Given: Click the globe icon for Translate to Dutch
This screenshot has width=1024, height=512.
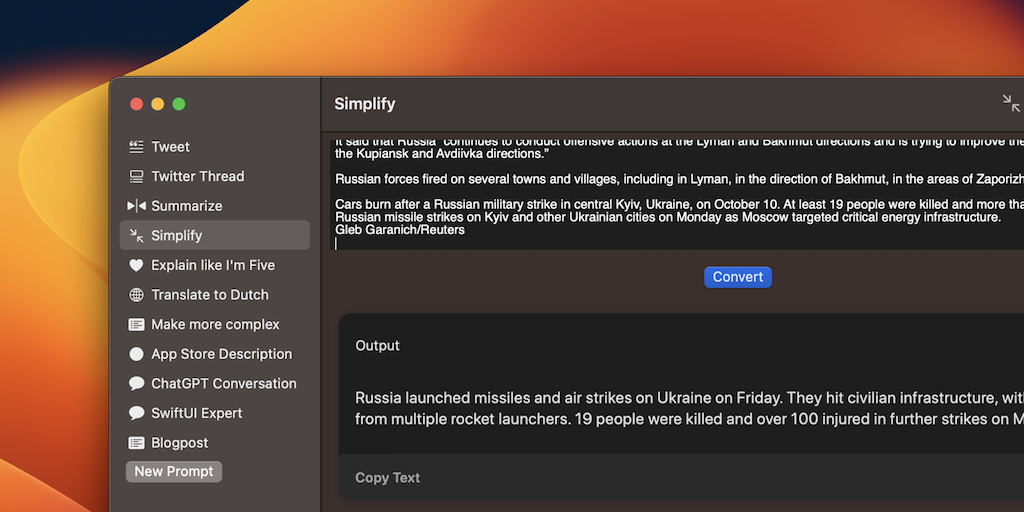Looking at the screenshot, I should [136, 295].
